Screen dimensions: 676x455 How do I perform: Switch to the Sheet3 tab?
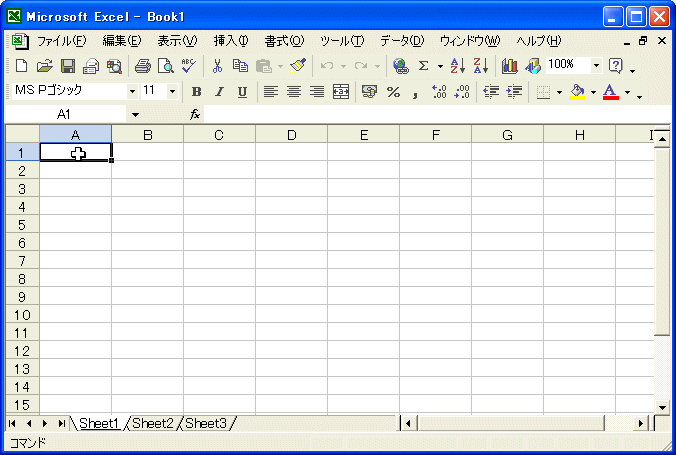(x=206, y=424)
